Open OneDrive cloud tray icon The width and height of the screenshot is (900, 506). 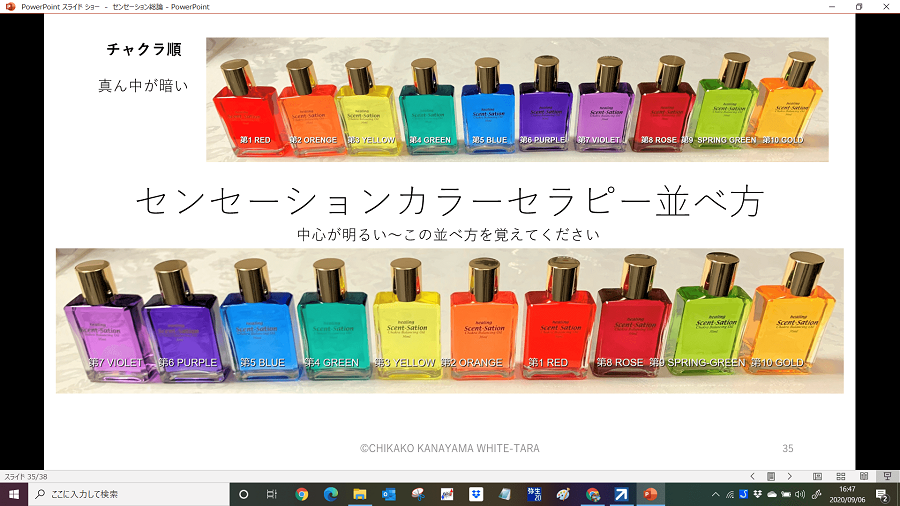[772, 494]
